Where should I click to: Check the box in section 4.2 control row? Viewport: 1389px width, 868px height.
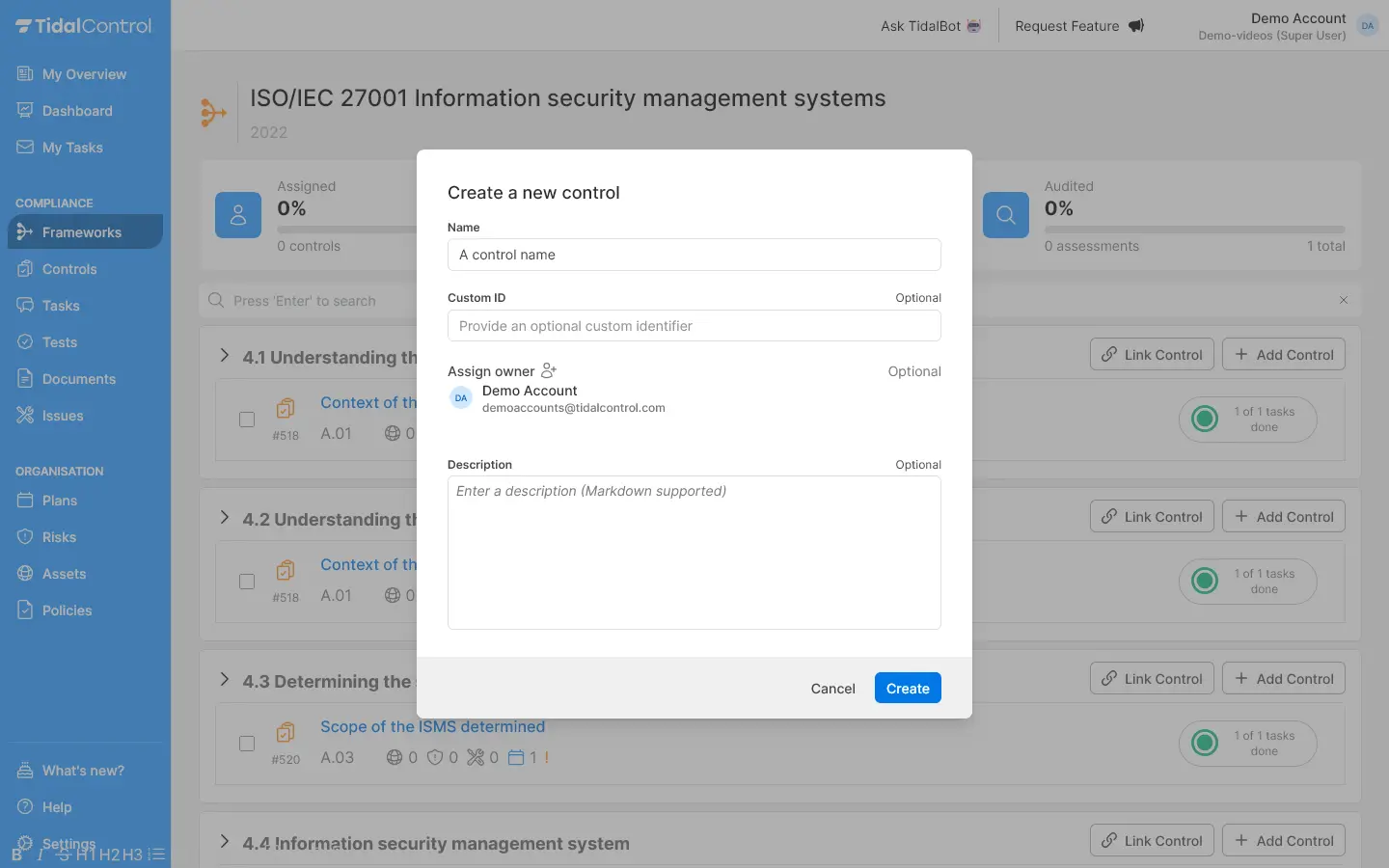247,582
